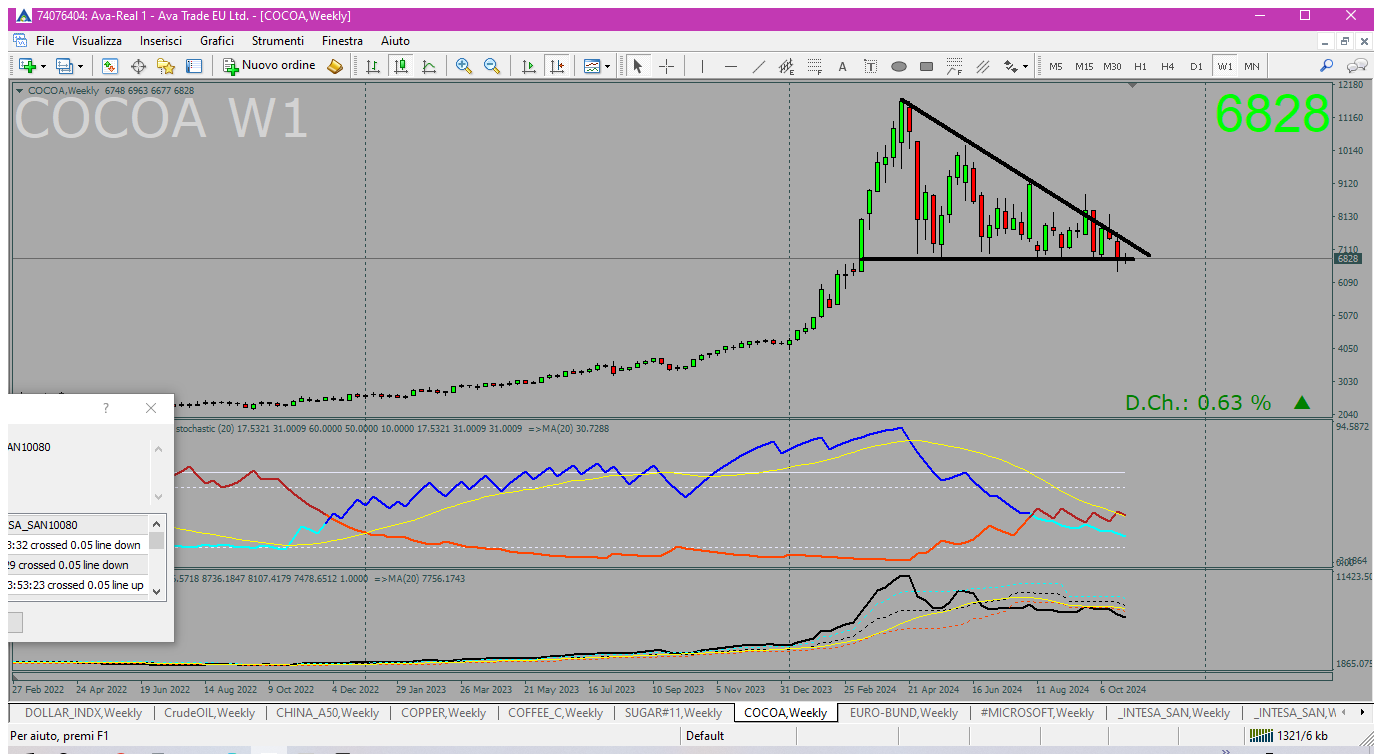Select the arrows drawing tool icon
Viewport: 1382px width, 754px height.
tap(1010, 66)
